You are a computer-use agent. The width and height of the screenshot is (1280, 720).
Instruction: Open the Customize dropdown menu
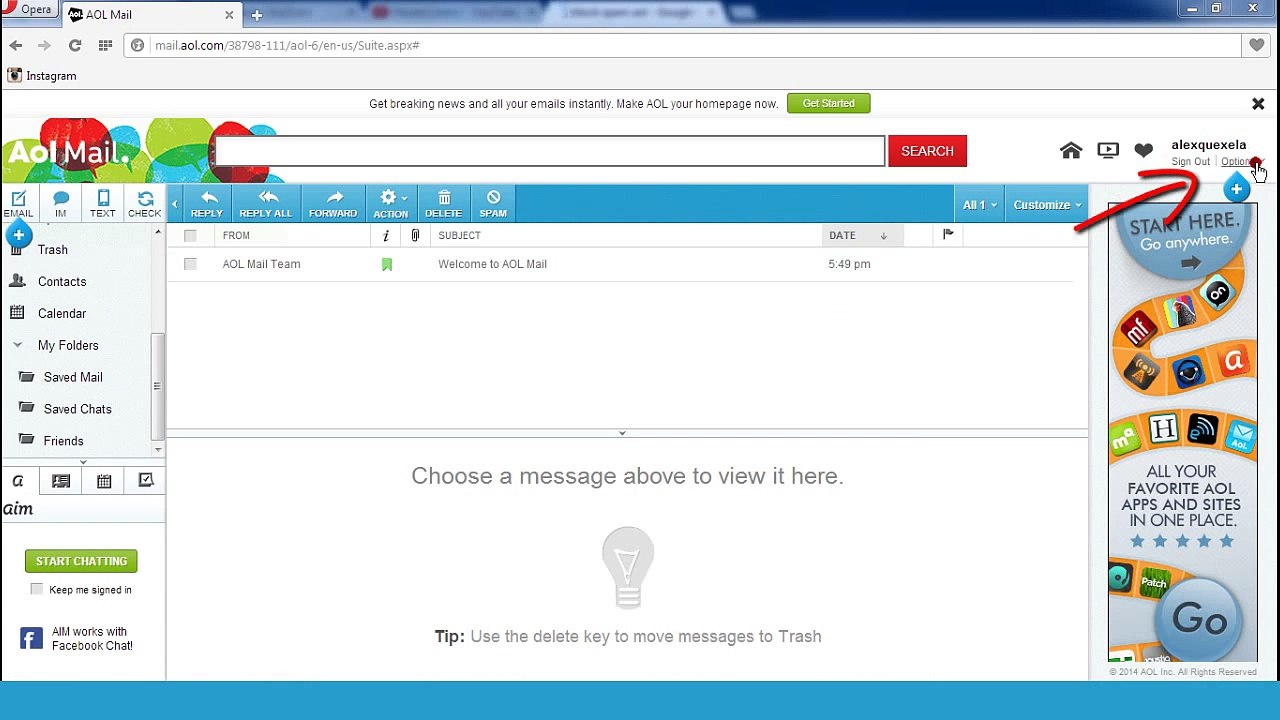[1047, 205]
